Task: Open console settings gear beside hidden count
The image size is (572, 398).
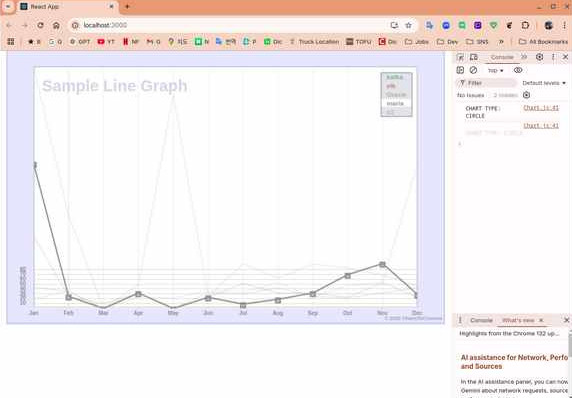Action: 526,95
